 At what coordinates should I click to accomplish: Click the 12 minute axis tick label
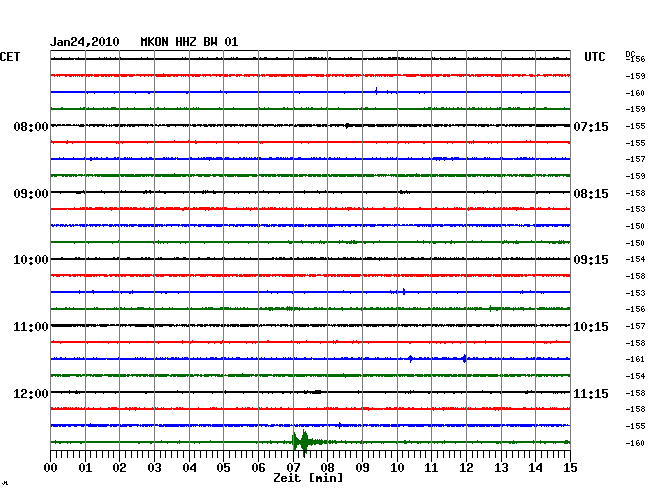click(466, 467)
